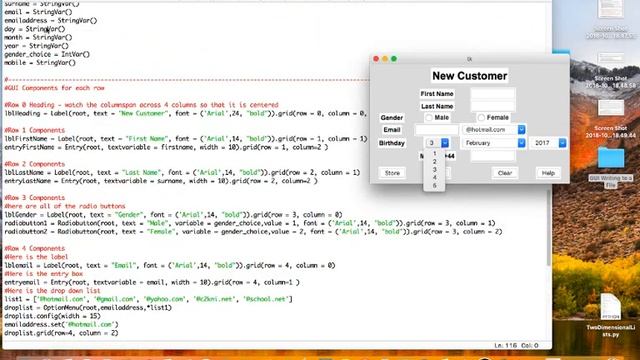Screen dimensions: 640x360
Task: Choose day 1 from the open list
Action: tap(435, 153)
